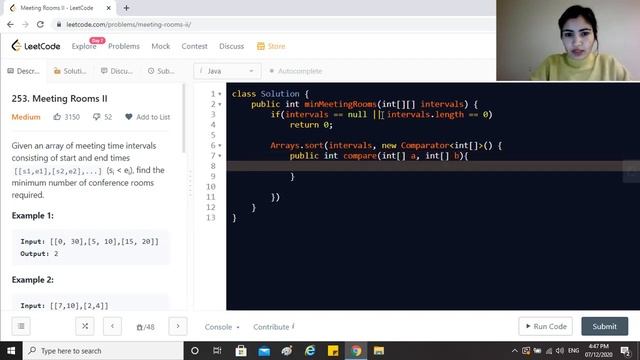Open the Description tab

(x=23, y=71)
